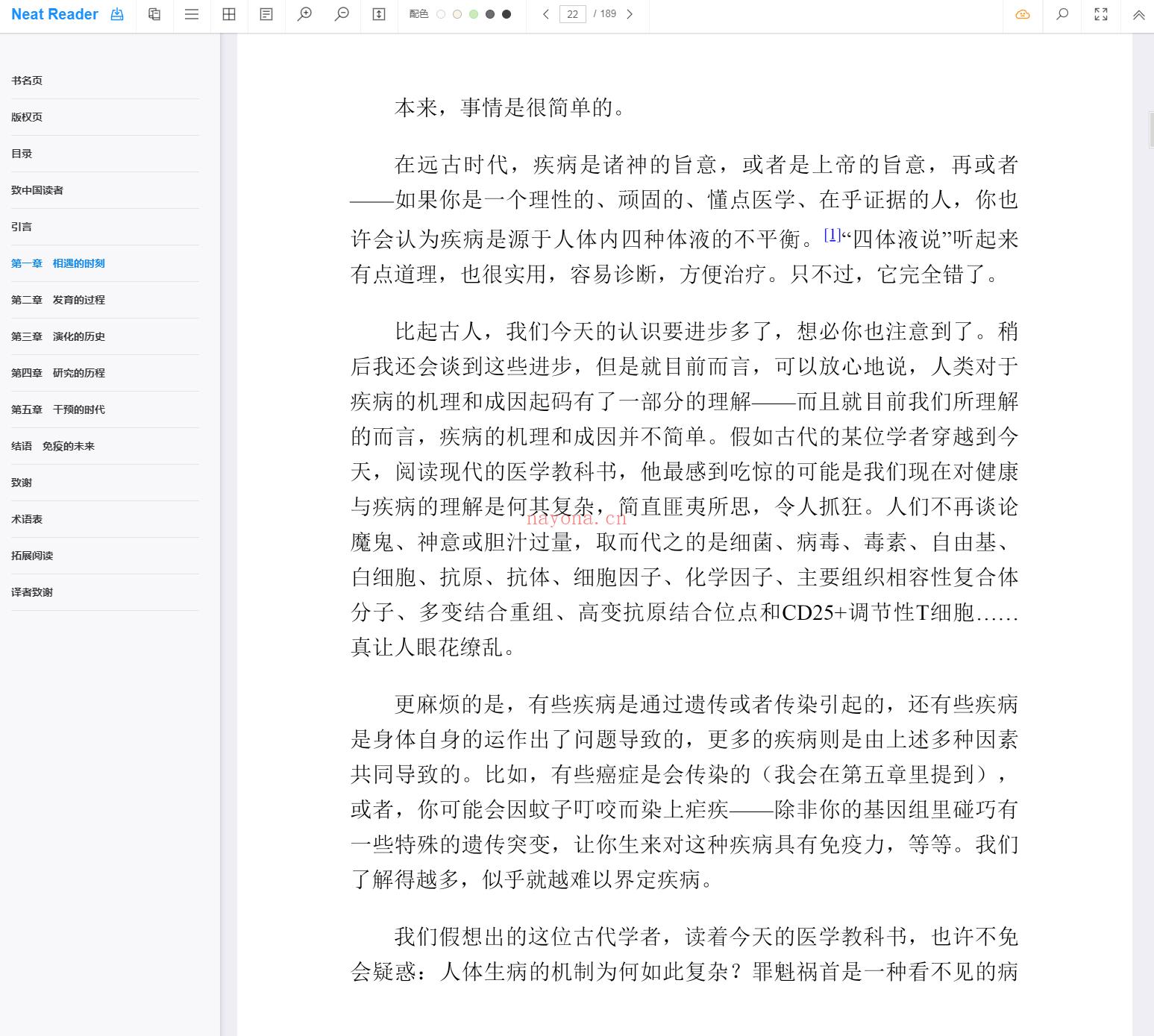Go to the next page arrow
Viewport: 1154px width, 1036px height.
tap(630, 14)
